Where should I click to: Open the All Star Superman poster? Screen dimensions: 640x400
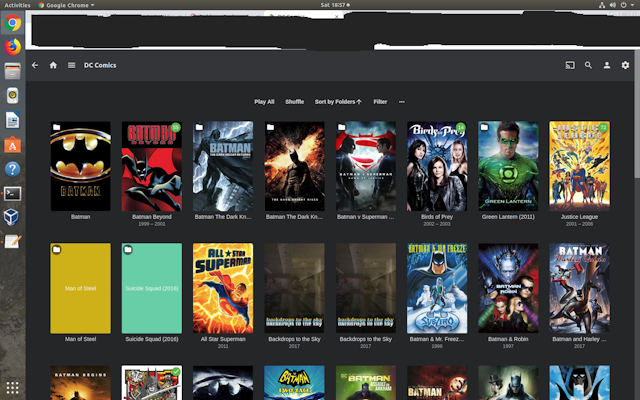223,288
